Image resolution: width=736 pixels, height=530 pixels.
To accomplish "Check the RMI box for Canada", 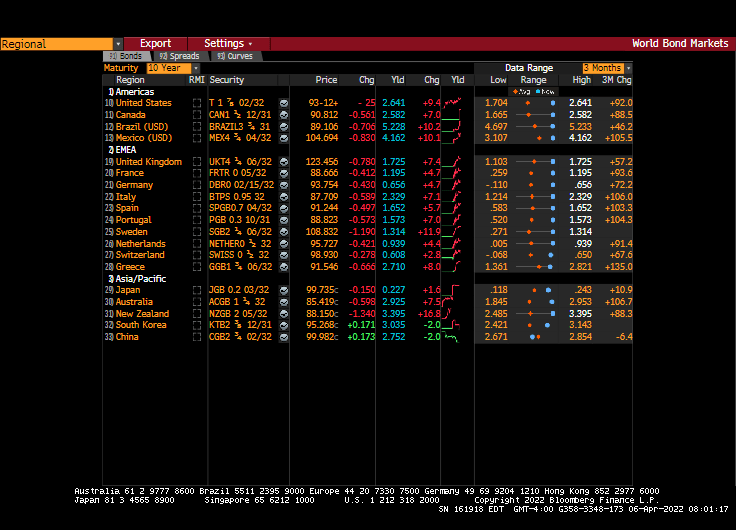I will (197, 115).
